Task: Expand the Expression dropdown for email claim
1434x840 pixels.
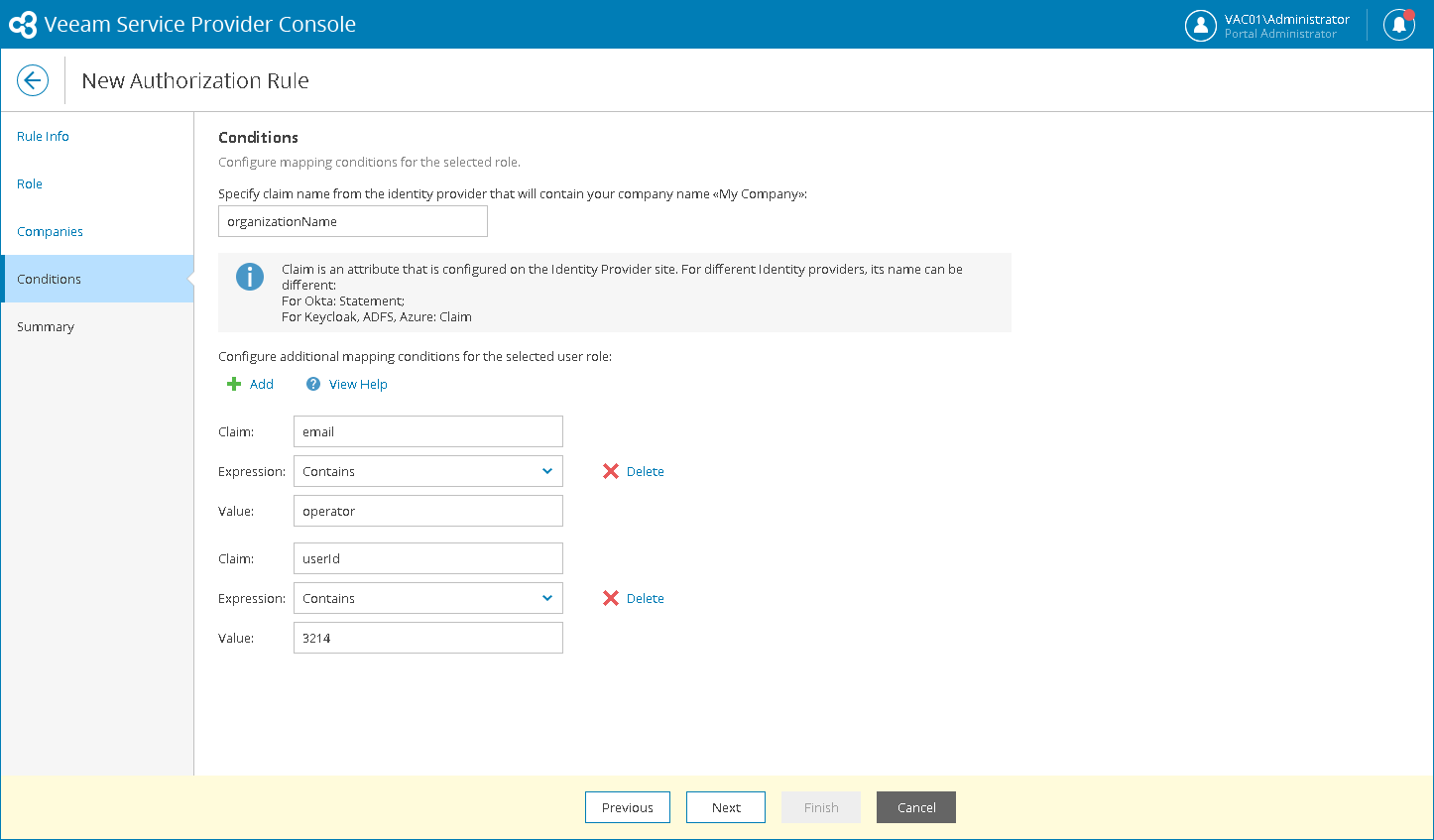Action: pos(547,471)
